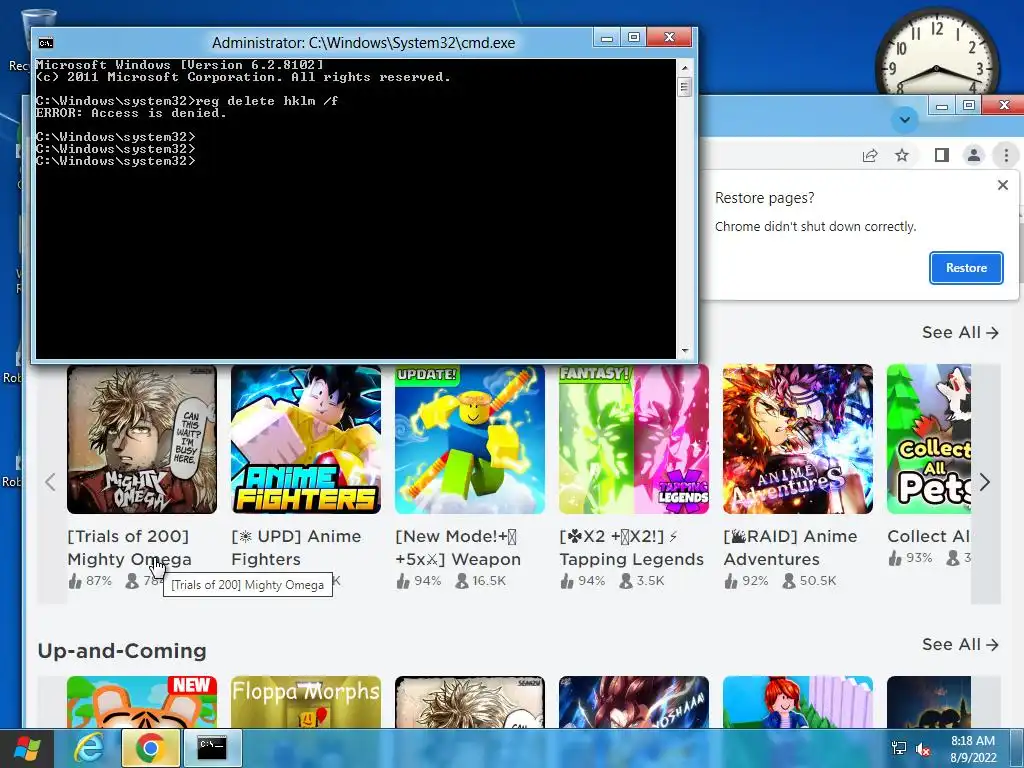Click '[Trials of 200] Mighty Omega' title

129,547
